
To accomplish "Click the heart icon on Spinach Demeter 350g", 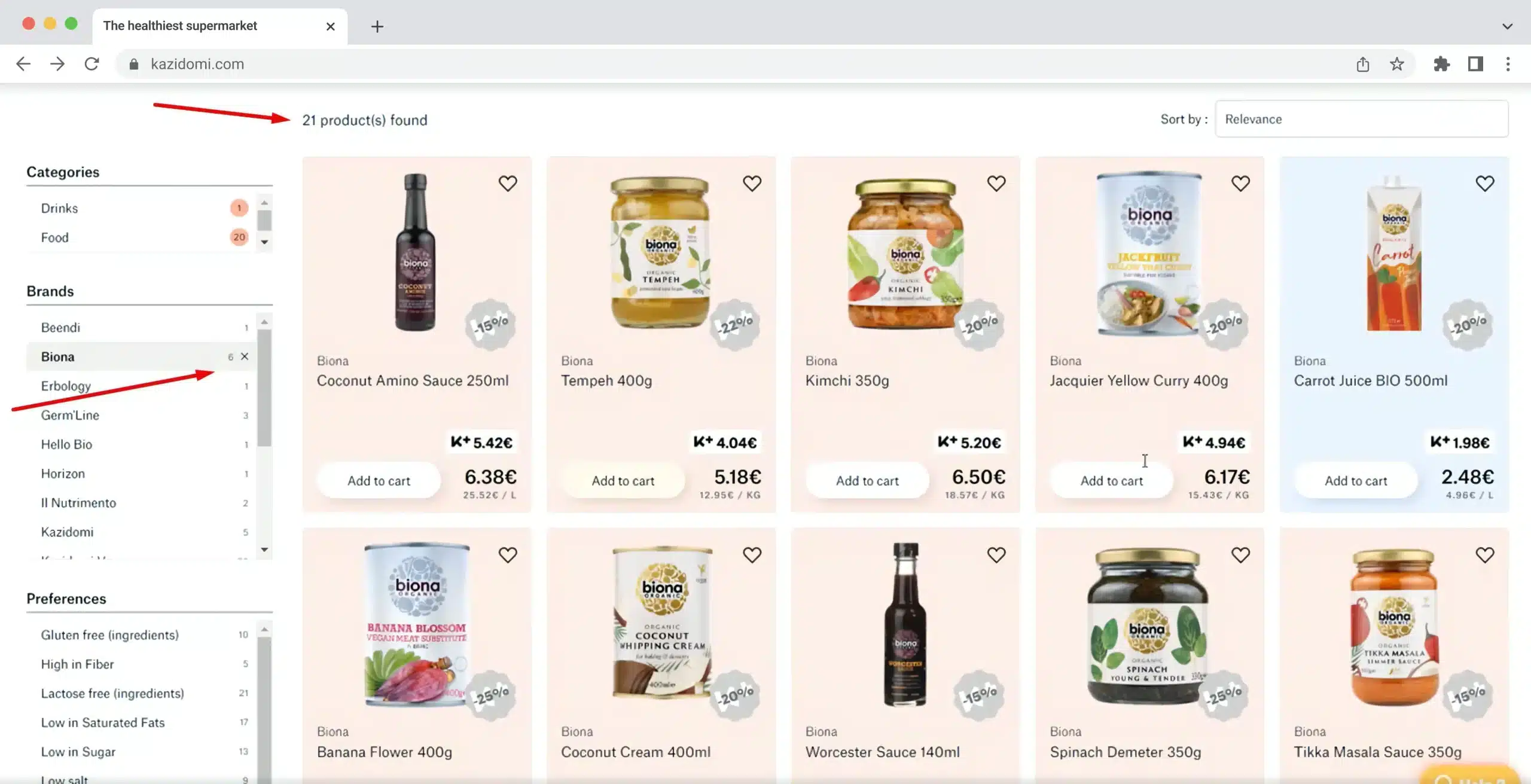I will click(x=1240, y=555).
